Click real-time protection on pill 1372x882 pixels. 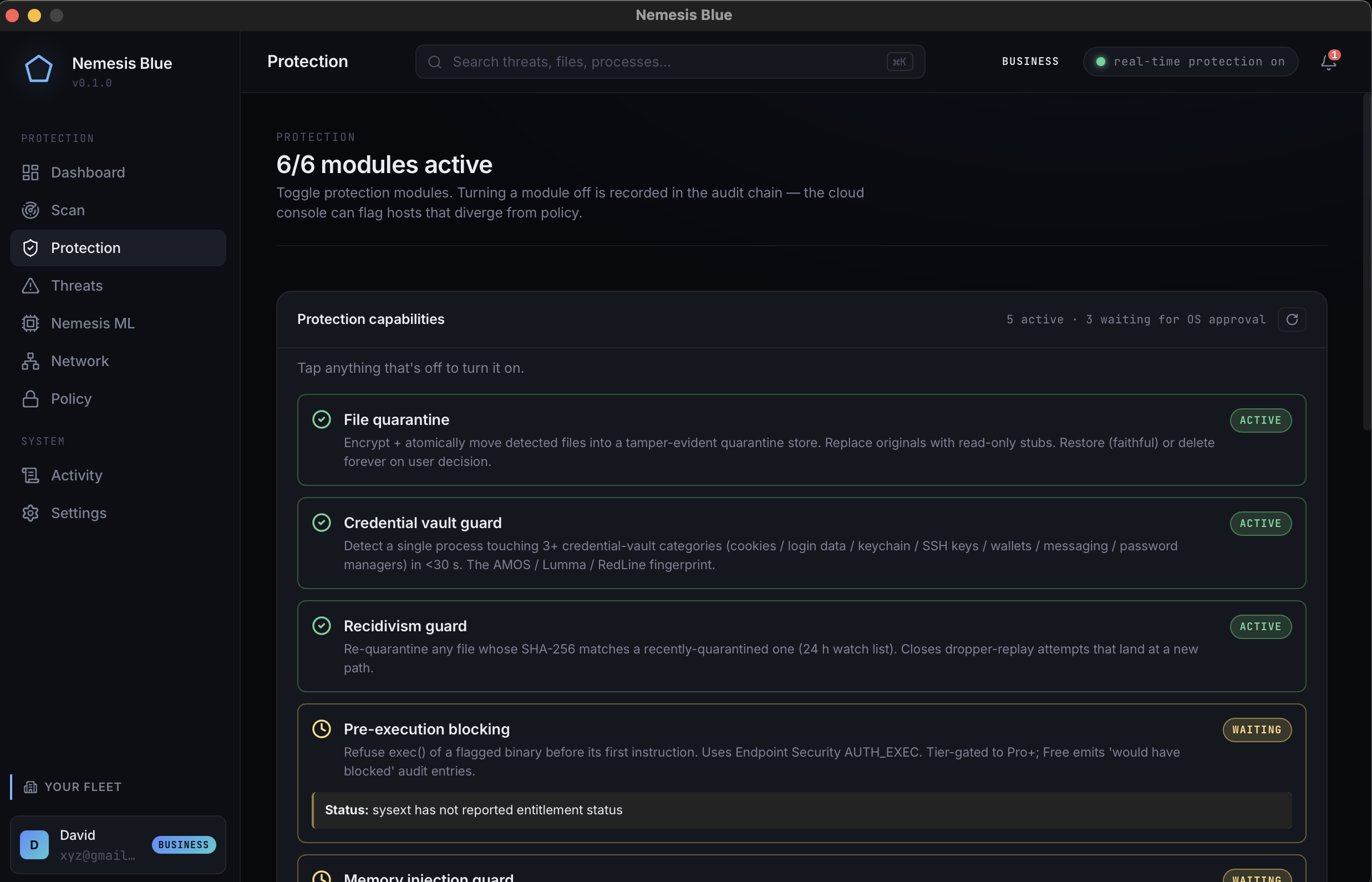tap(1191, 62)
